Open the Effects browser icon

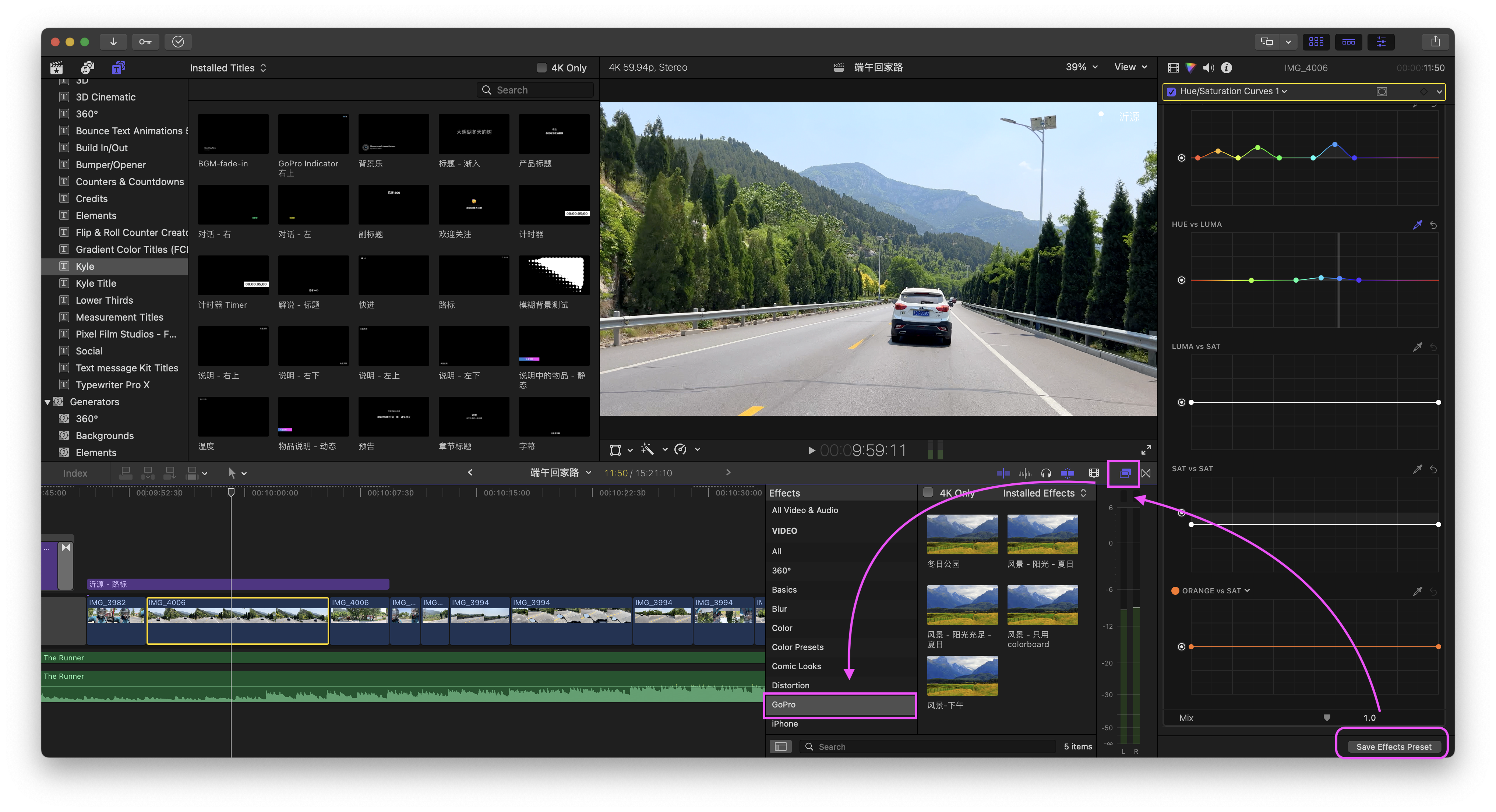click(1124, 473)
